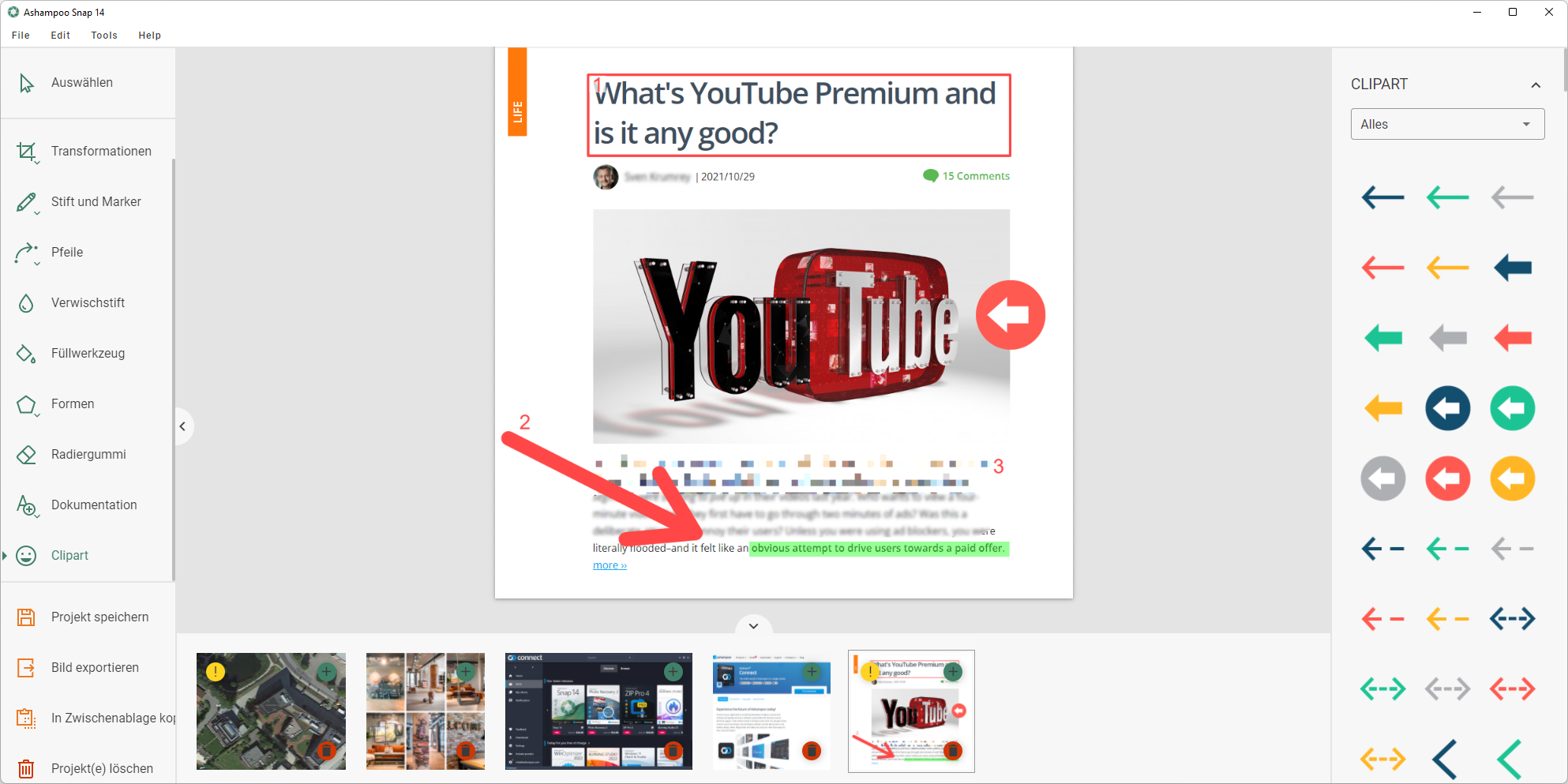Open the Help menu
Image resolution: width=1568 pixels, height=784 pixels.
[150, 36]
